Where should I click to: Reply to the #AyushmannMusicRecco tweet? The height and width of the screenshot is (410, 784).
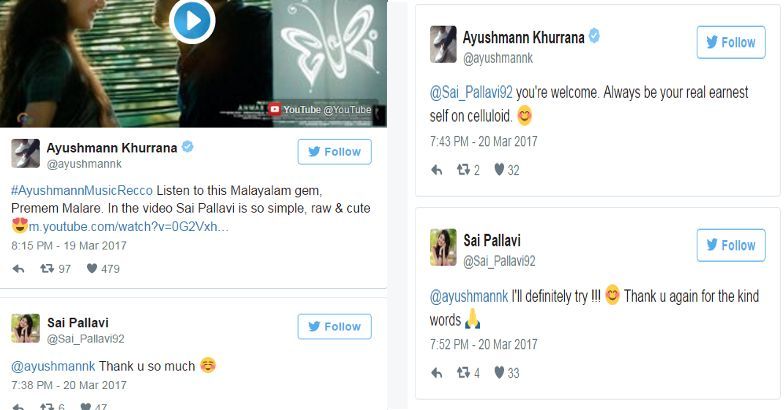pos(18,269)
